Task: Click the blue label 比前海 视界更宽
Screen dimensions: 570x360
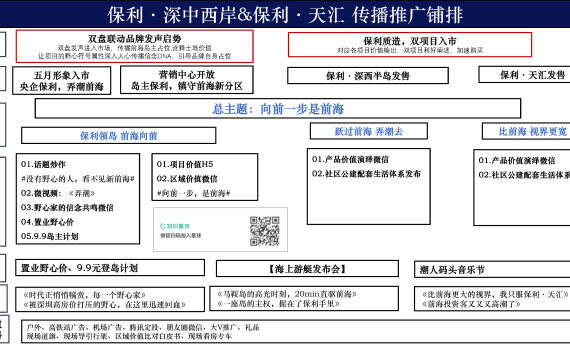Action: (533, 131)
